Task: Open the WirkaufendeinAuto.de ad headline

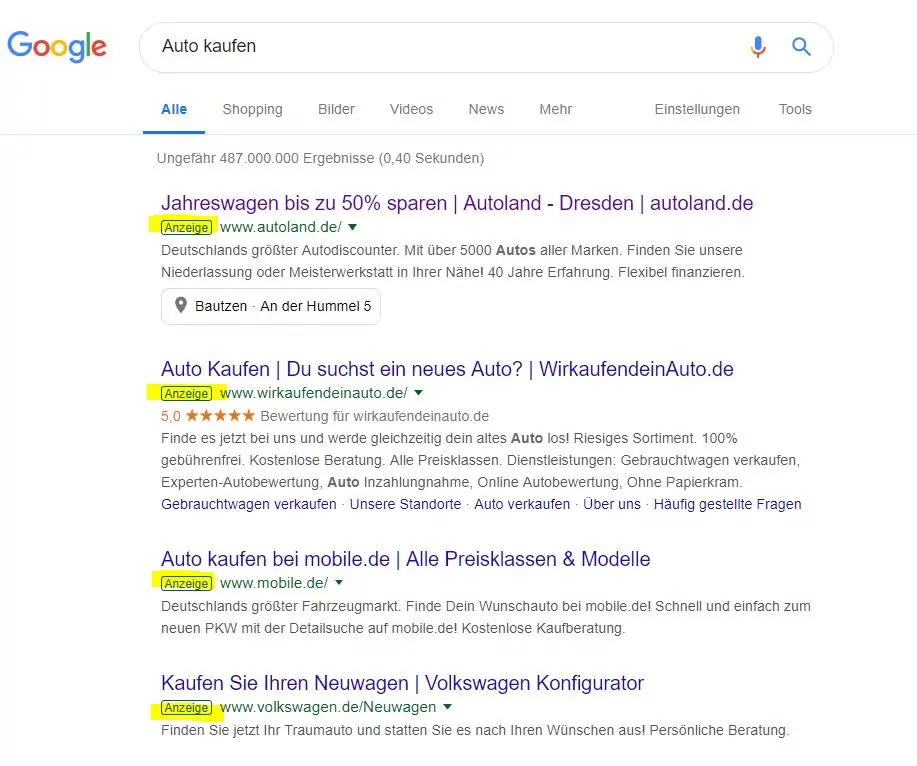Action: [447, 369]
